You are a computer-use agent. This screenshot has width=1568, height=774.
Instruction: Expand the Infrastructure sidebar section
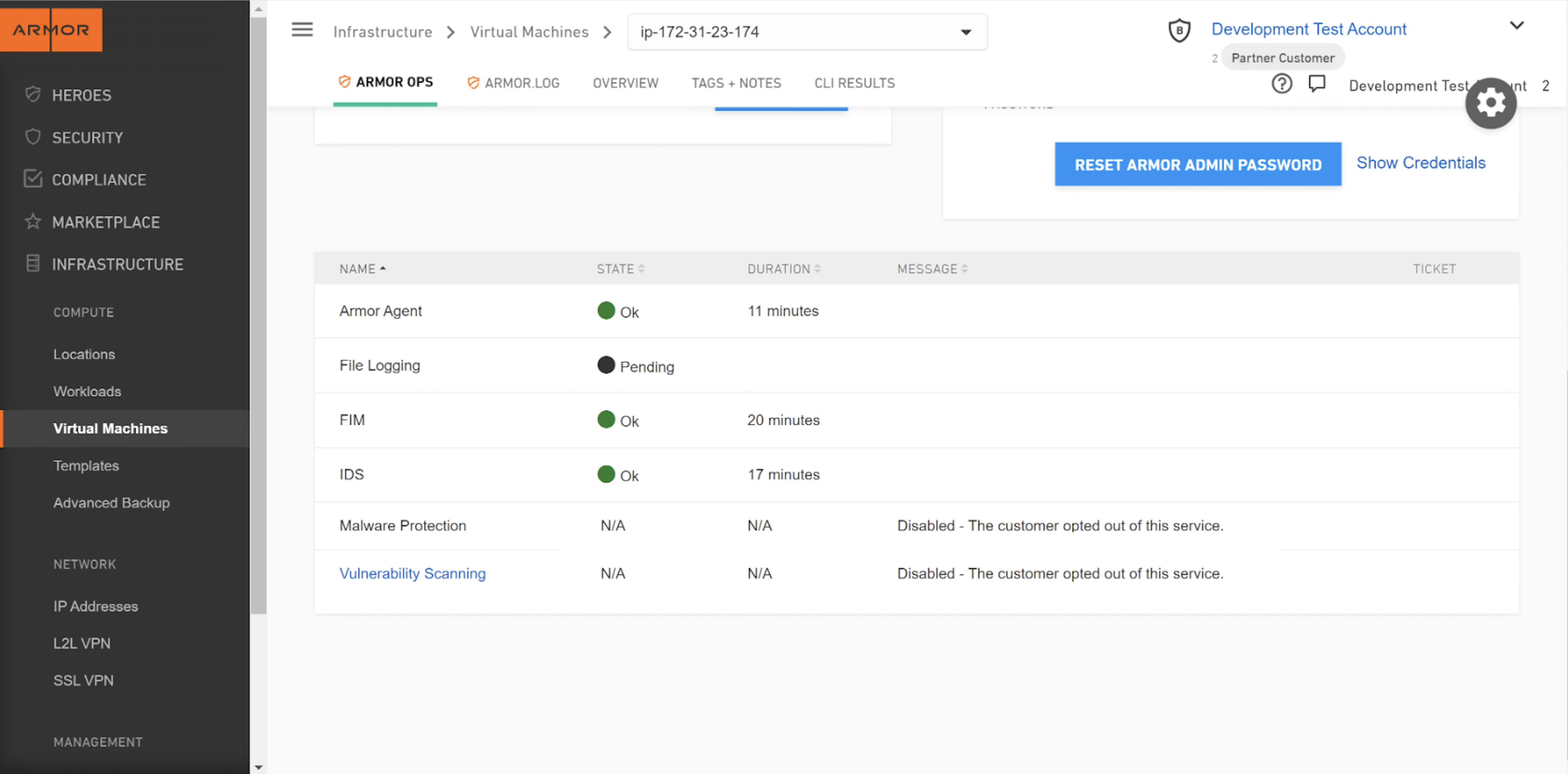click(117, 264)
